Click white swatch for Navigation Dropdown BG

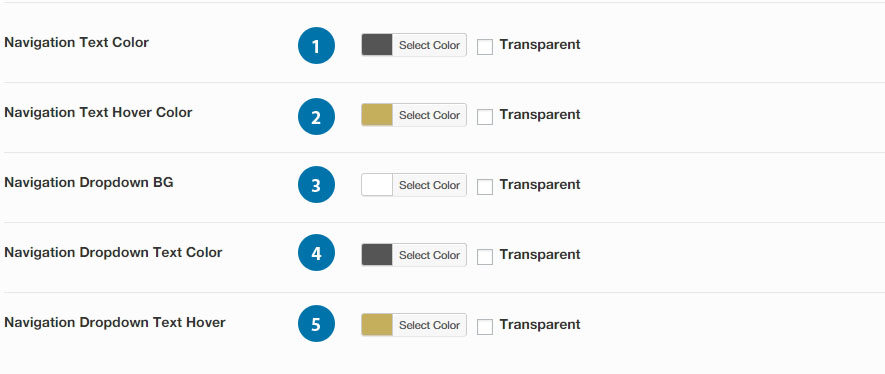click(377, 185)
